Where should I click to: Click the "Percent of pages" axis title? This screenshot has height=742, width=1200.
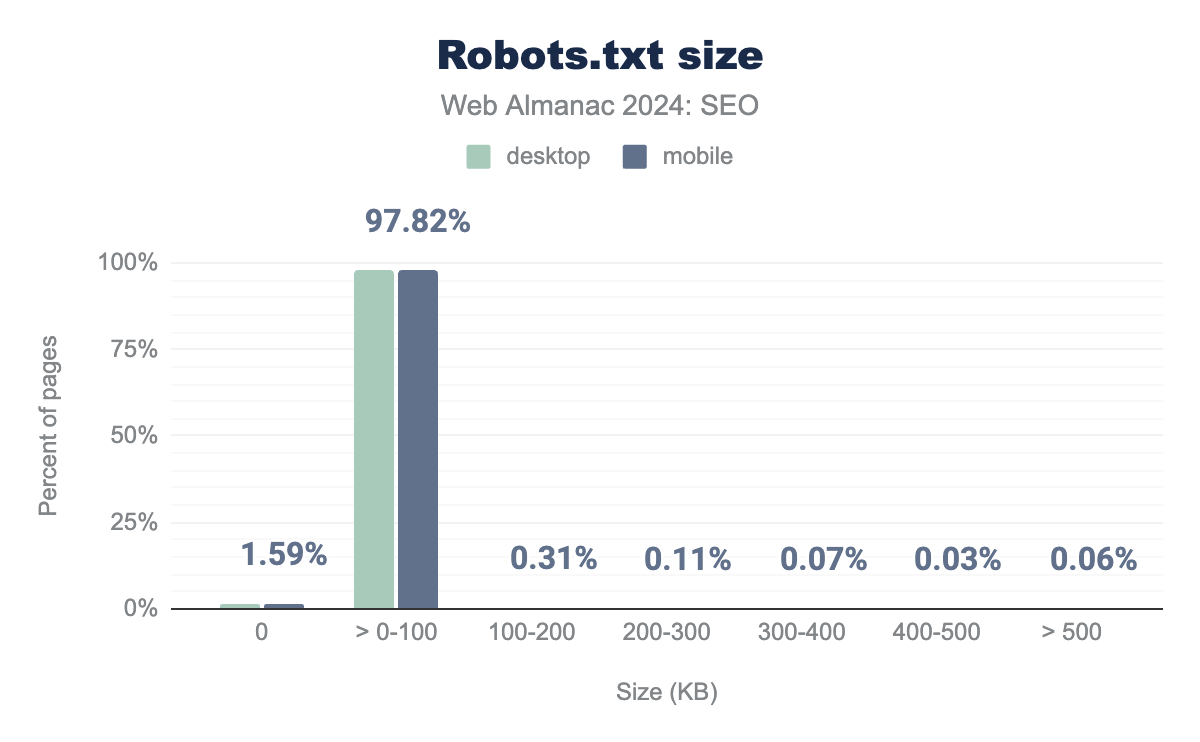[x=47, y=427]
